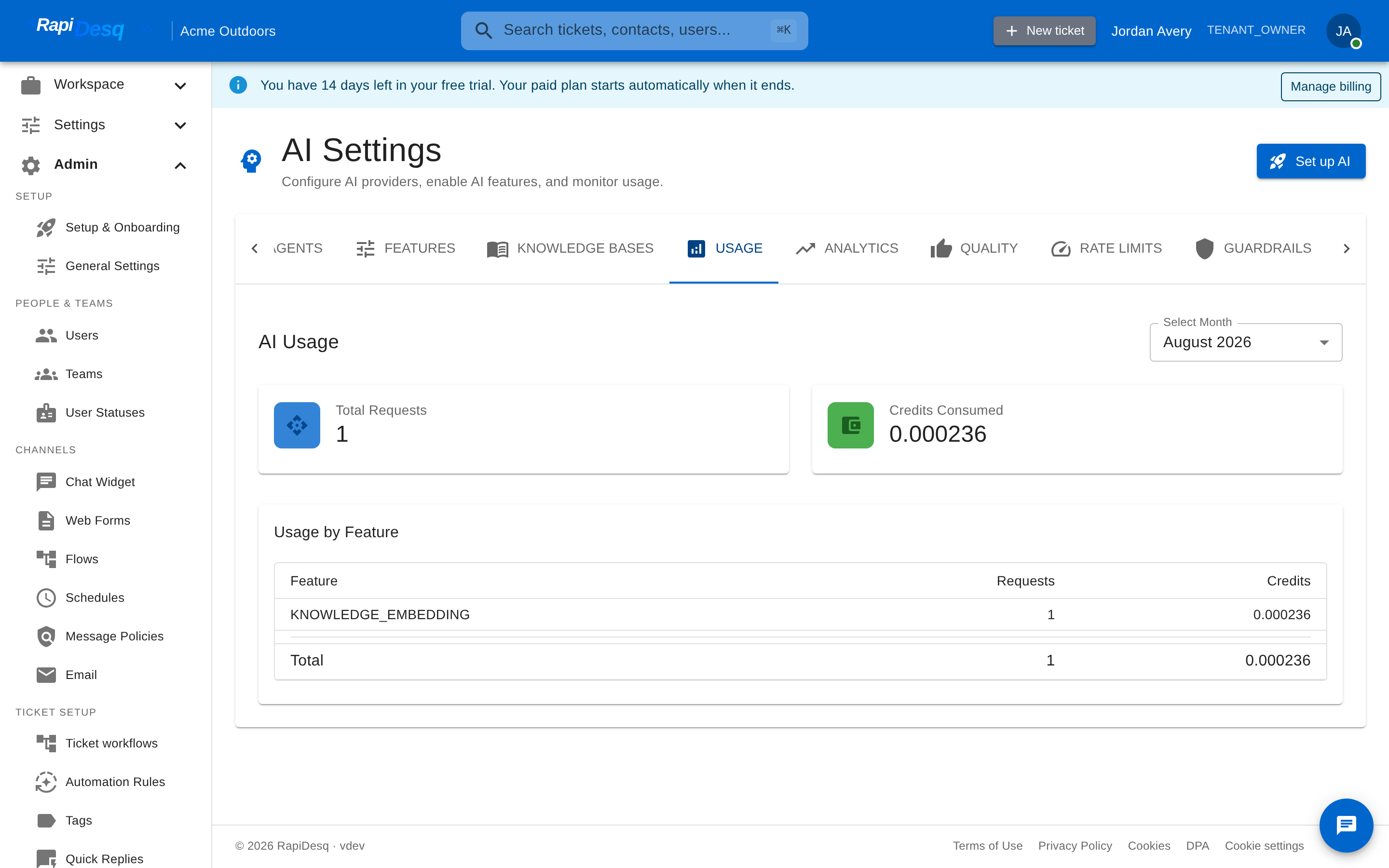Open Ticket workflows in sidebar
The width and height of the screenshot is (1389, 868).
(x=106, y=743)
